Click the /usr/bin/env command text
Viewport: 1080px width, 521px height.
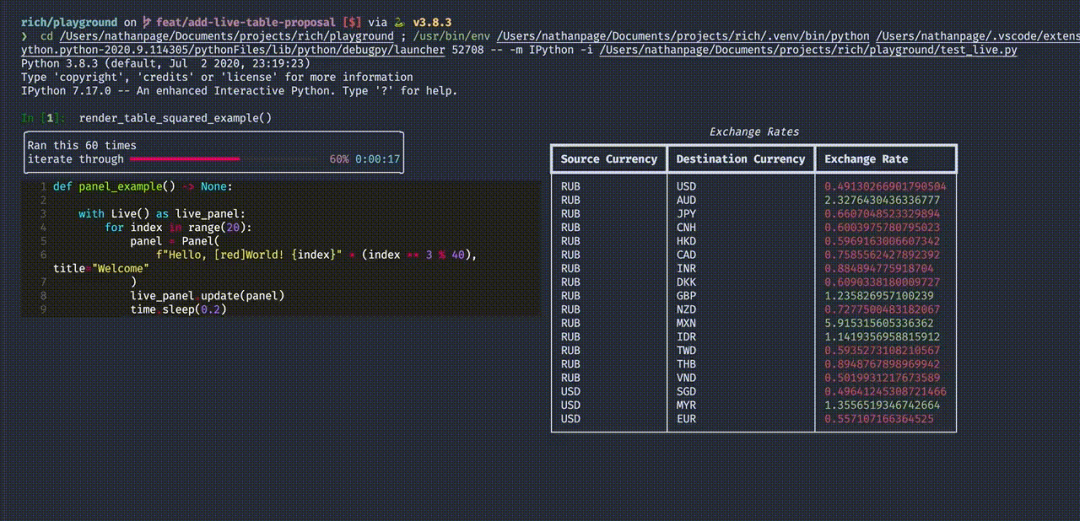(451, 36)
